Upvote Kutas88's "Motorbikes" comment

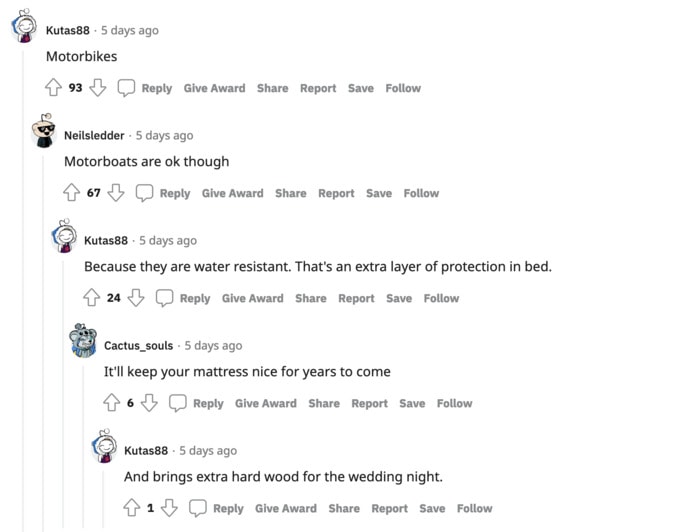[x=53, y=87]
